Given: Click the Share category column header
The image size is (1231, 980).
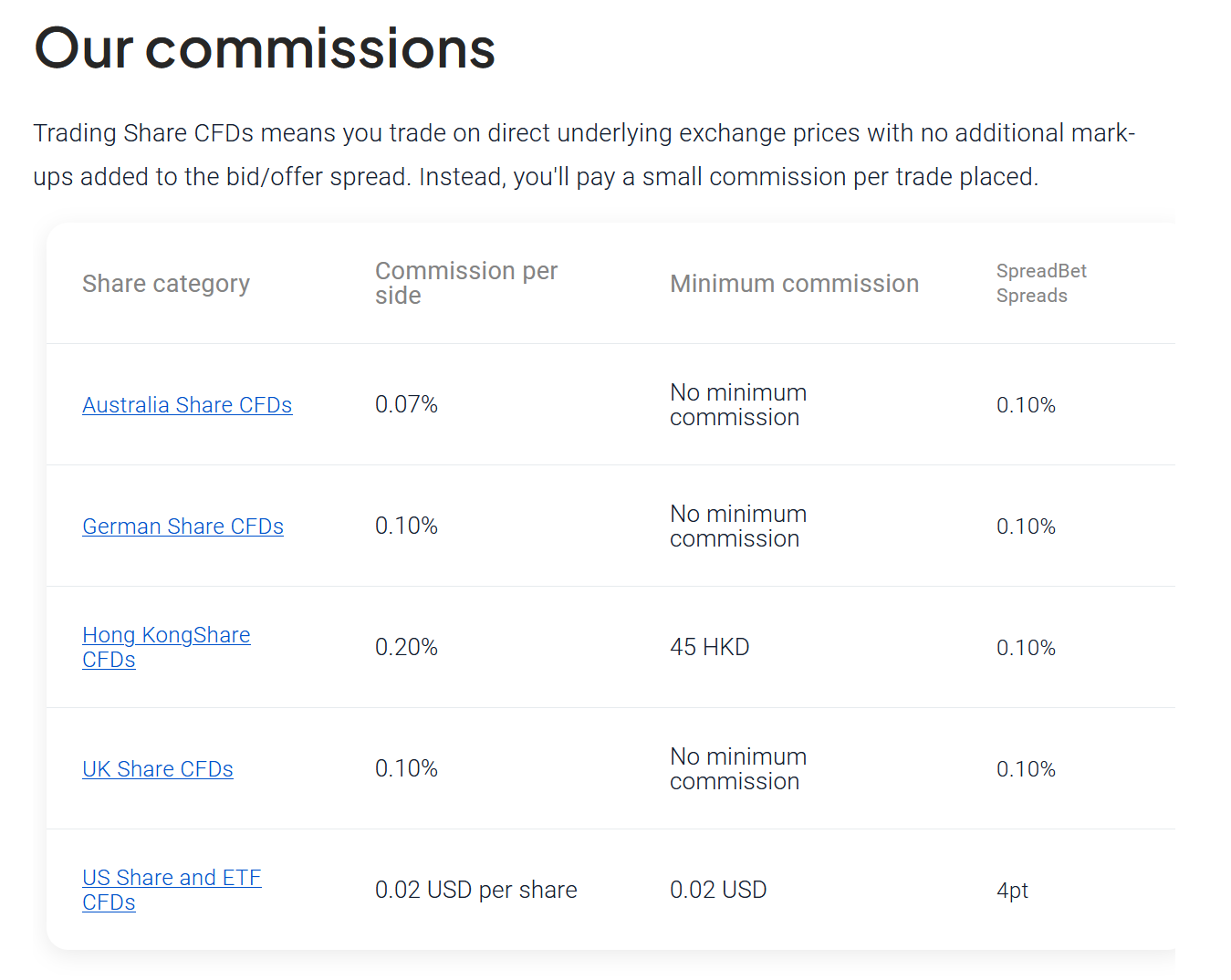Looking at the screenshot, I should (x=166, y=284).
